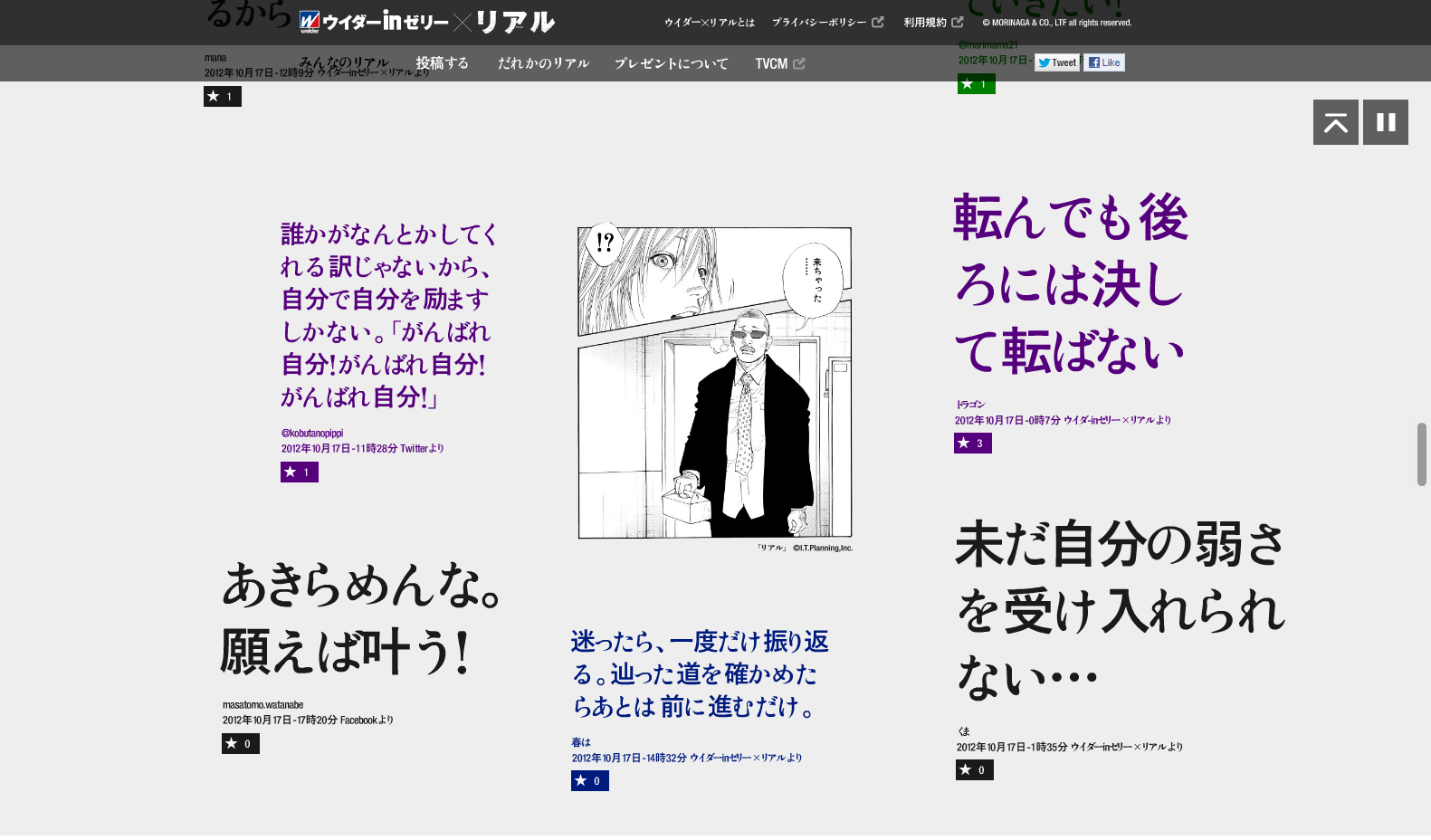This screenshot has width=1431, height=840.
Task: Star the purple 誰かがなんとかしてくれる post
Action: (299, 472)
